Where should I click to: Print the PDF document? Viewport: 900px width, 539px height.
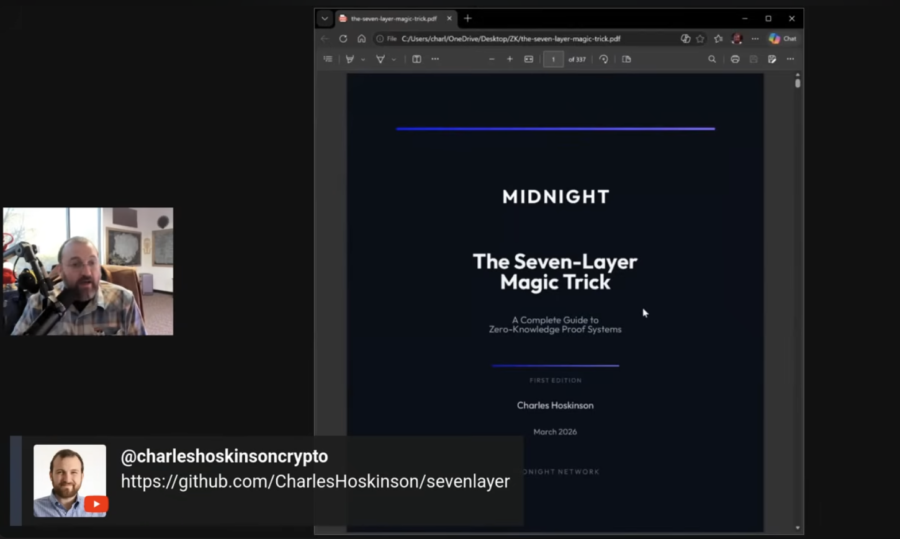pyautogui.click(x=735, y=59)
